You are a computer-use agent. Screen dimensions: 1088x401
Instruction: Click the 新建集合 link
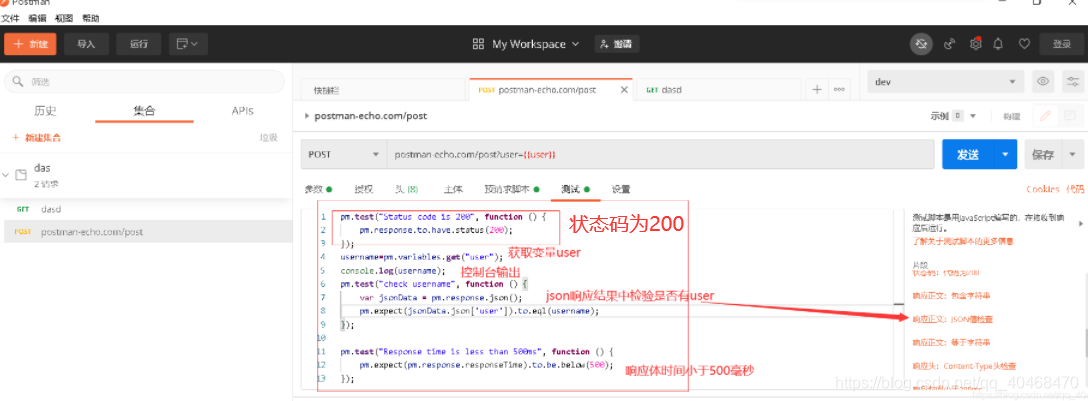(x=37, y=137)
